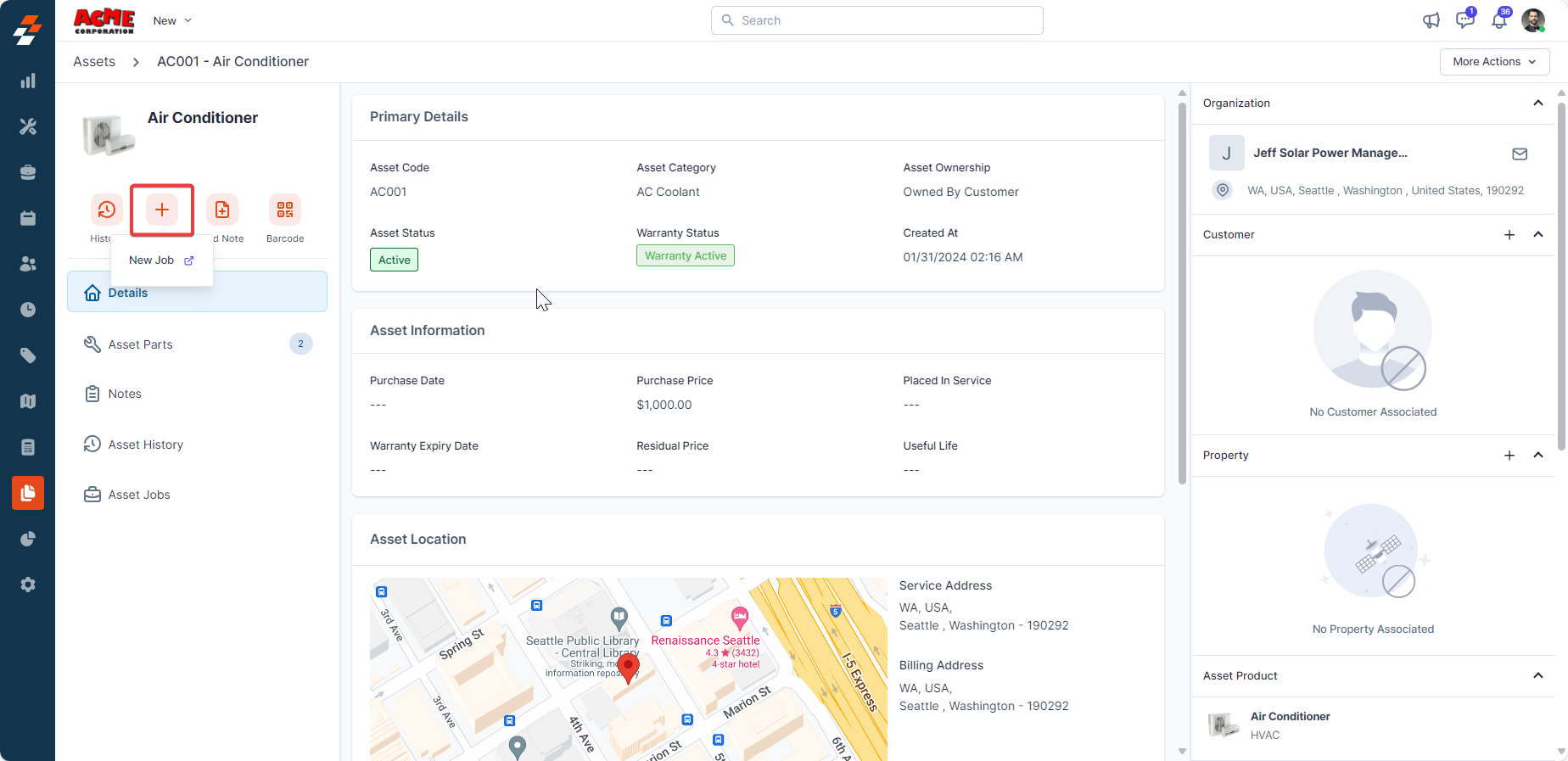Open the More Actions dropdown

click(x=1494, y=62)
